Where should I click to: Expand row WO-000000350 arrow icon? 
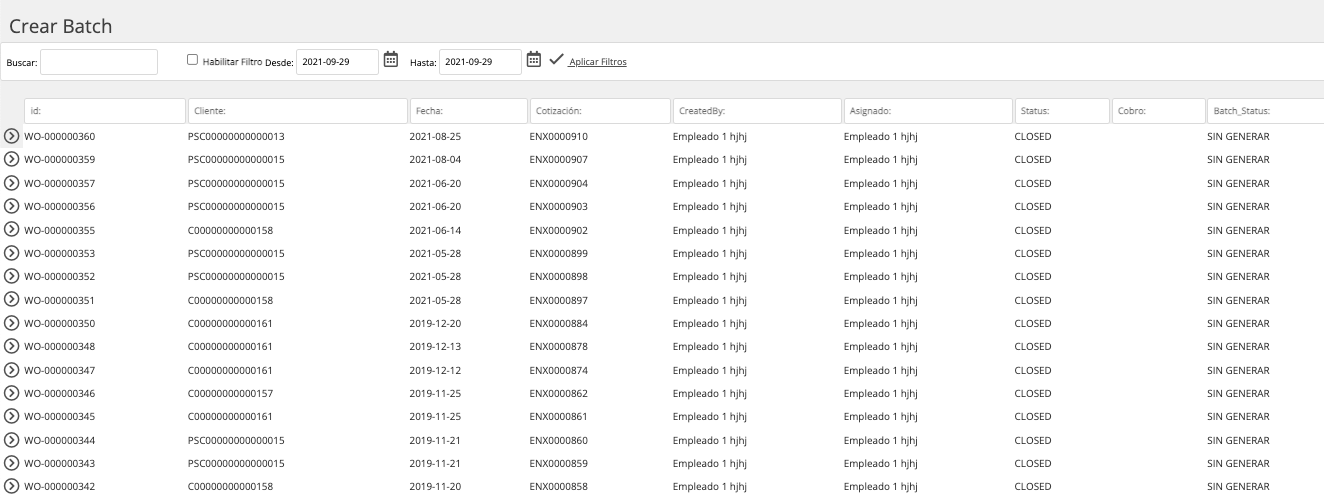coord(12,323)
